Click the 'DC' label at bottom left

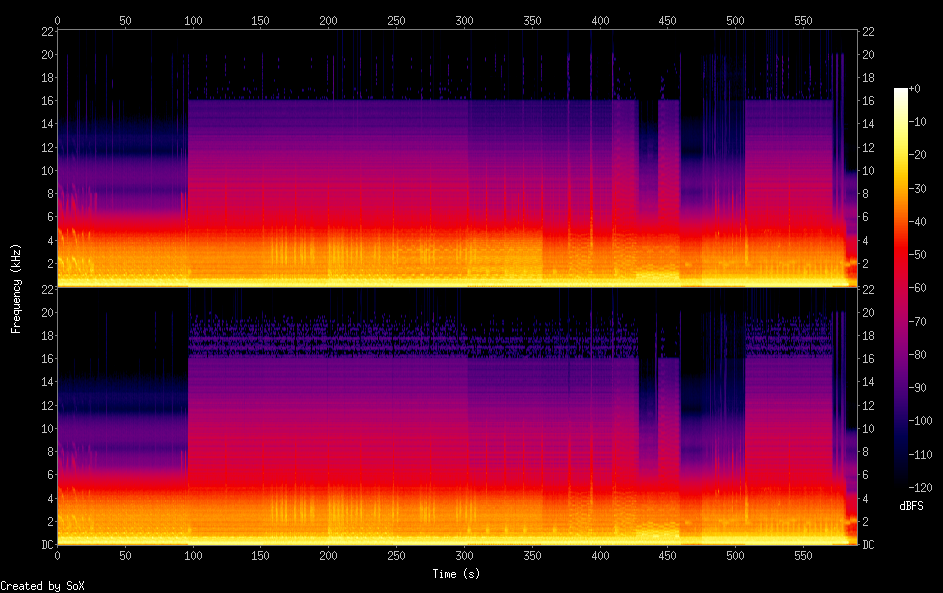click(x=45, y=545)
